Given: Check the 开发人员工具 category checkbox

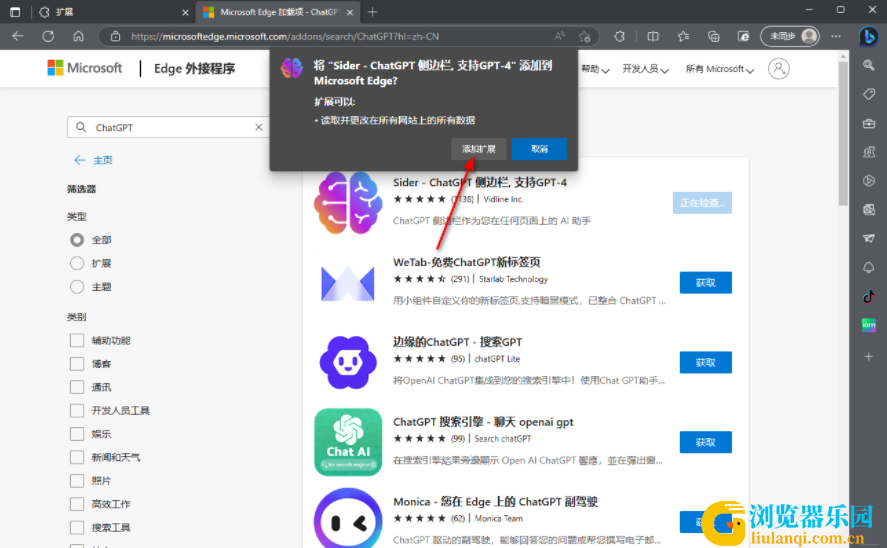Looking at the screenshot, I should pyautogui.click(x=77, y=411).
